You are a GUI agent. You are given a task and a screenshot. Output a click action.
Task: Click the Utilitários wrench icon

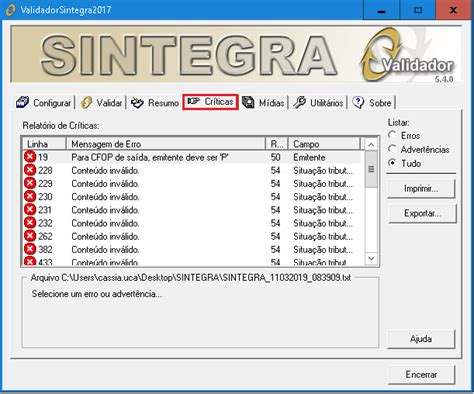click(x=299, y=102)
